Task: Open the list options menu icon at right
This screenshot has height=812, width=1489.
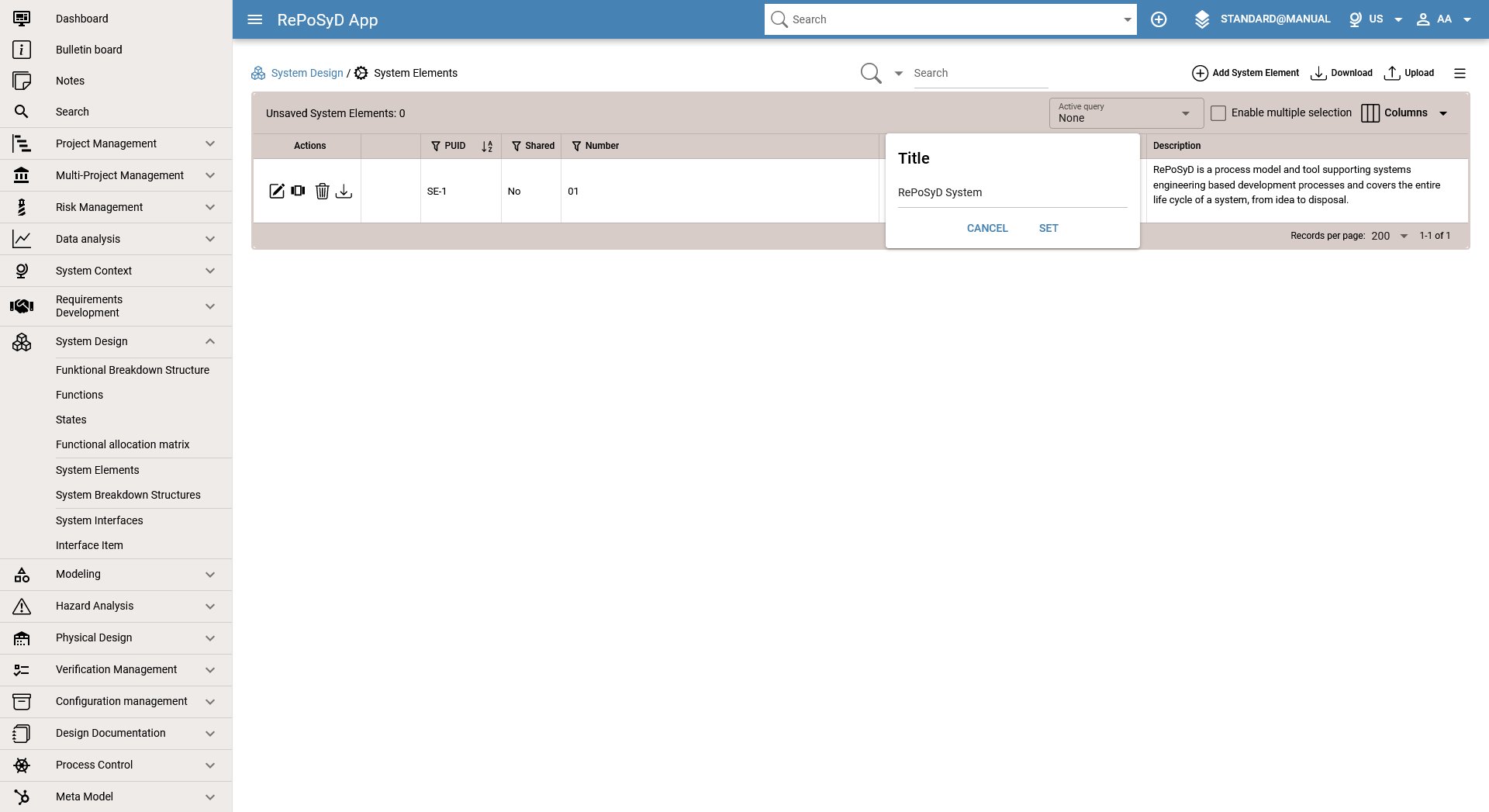Action: point(1460,73)
